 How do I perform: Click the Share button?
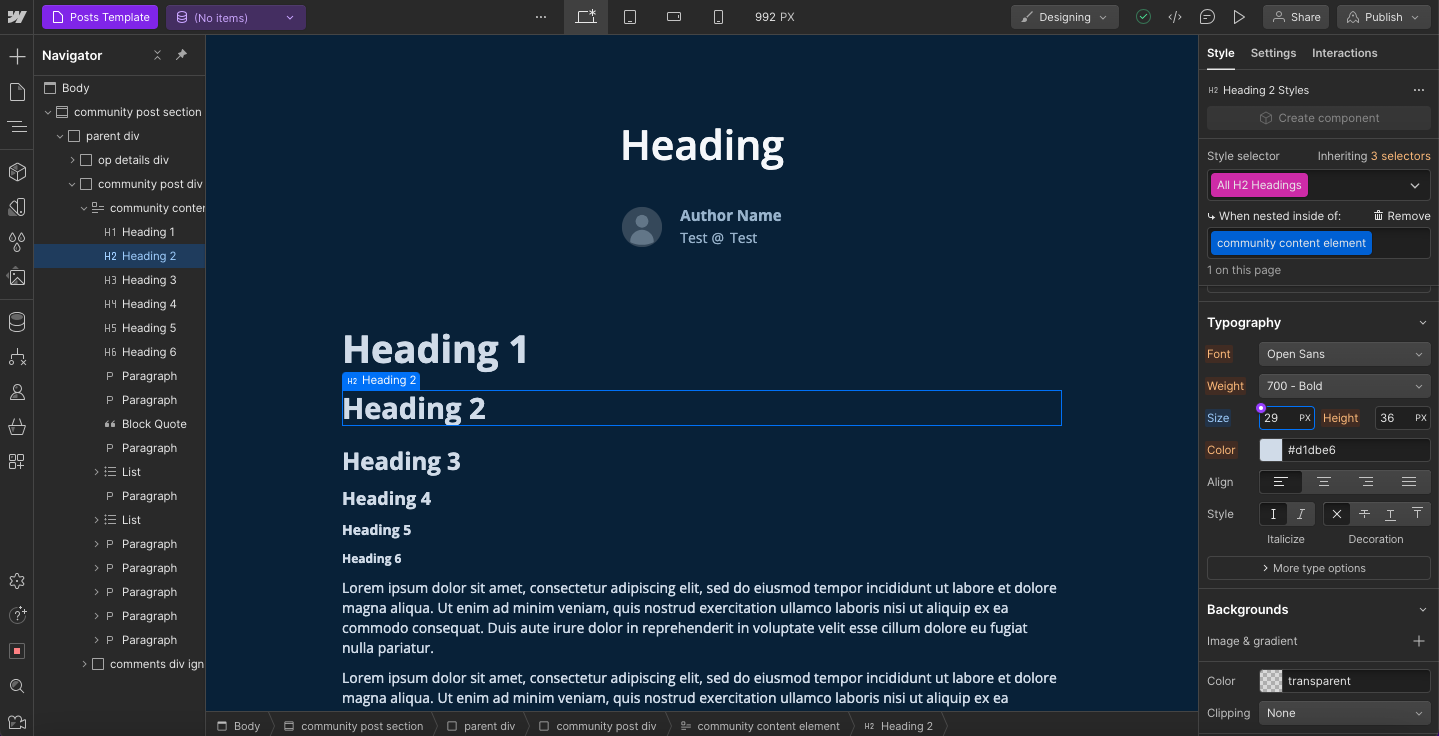pos(1296,17)
